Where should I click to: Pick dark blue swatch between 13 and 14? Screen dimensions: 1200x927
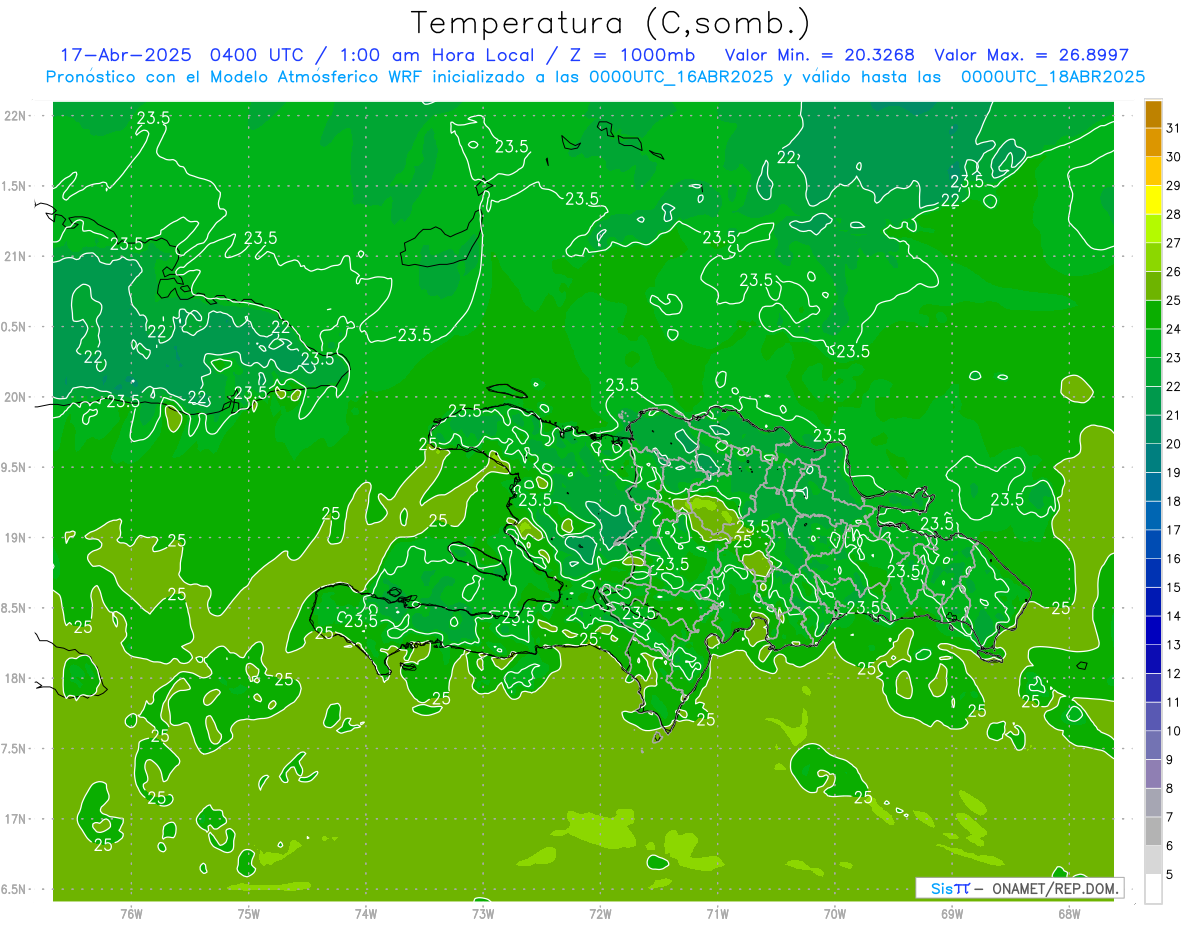[1153, 630]
